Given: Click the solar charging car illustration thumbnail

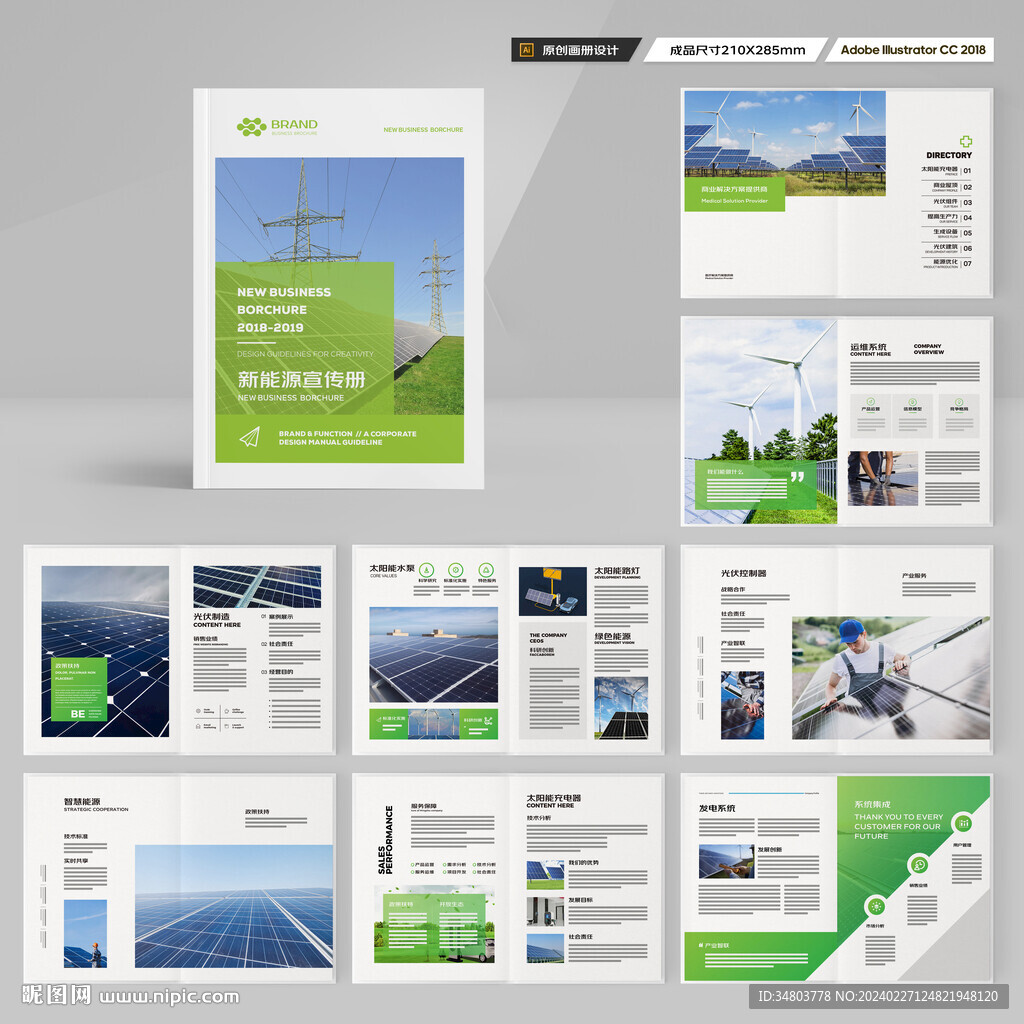Looking at the screenshot, I should coord(552,592).
